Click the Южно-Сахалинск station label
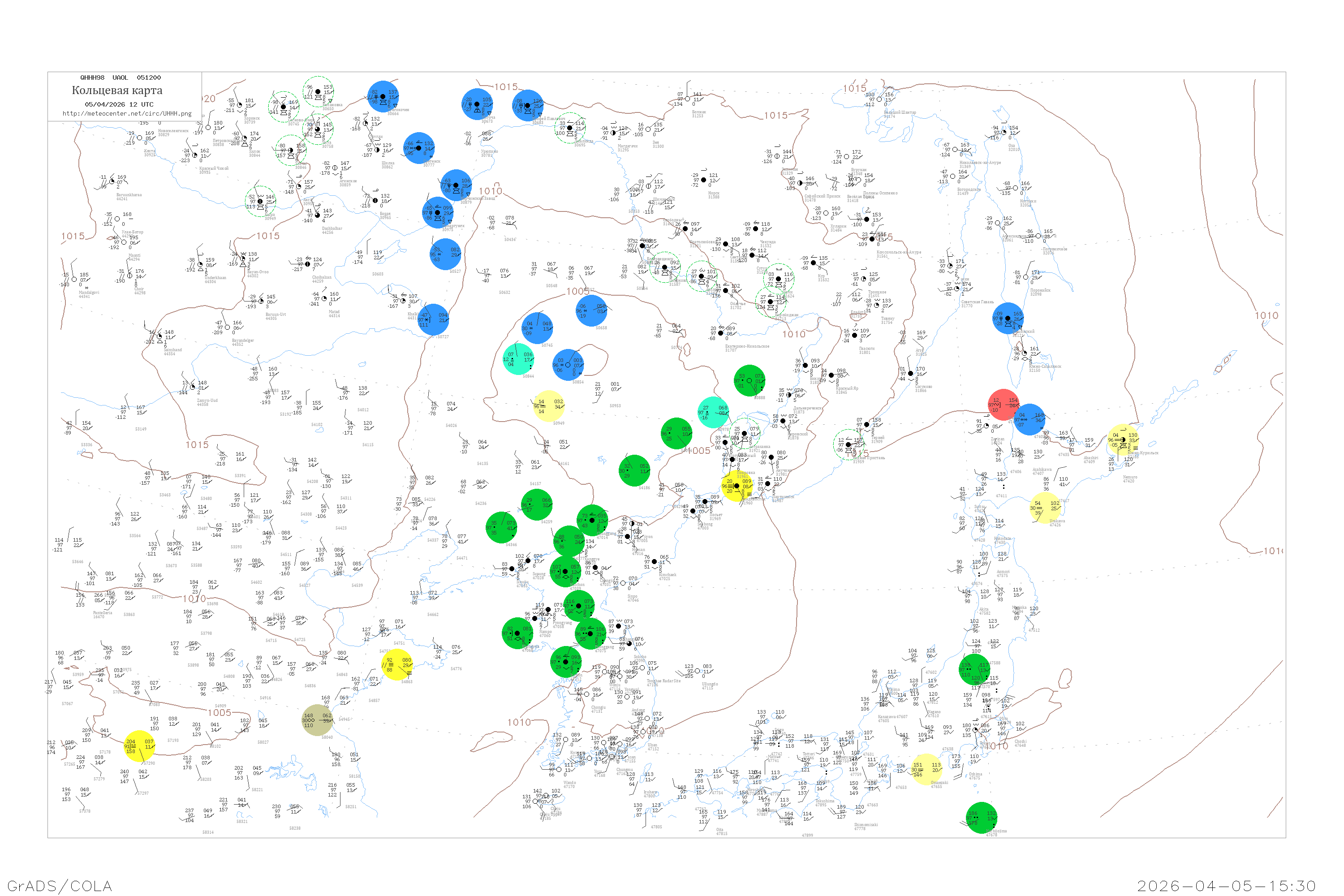Screen dimensions: 1344x896 [x=1045, y=367]
